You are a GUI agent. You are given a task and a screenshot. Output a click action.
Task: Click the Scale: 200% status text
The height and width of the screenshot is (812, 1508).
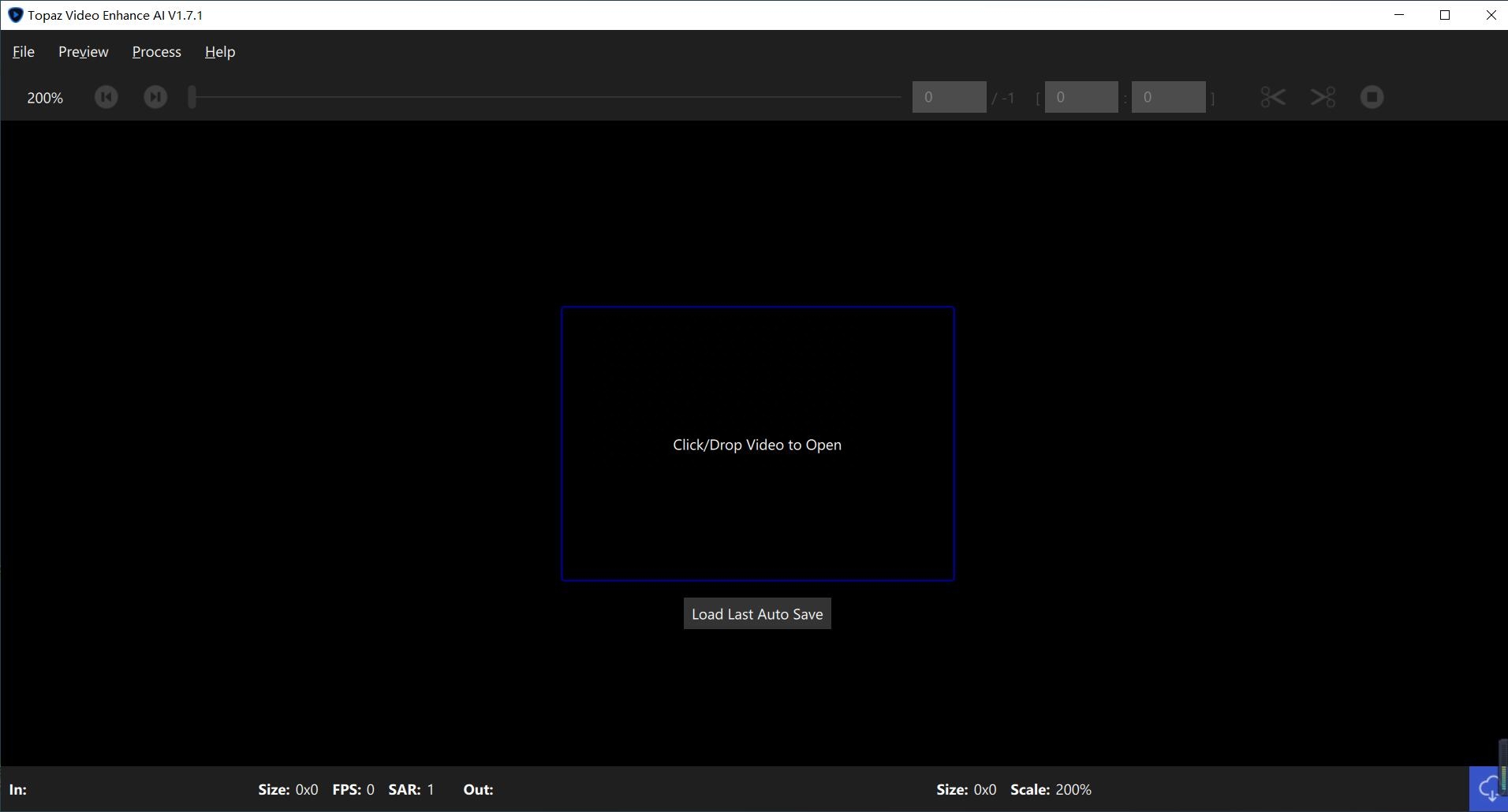(x=1051, y=789)
